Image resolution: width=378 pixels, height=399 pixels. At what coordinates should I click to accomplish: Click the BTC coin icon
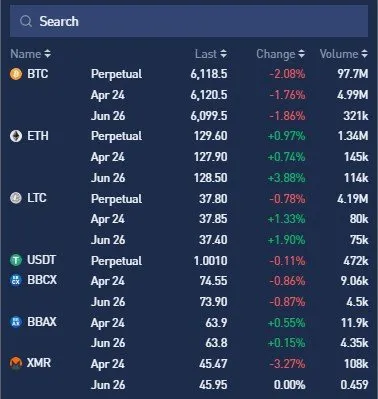16,74
